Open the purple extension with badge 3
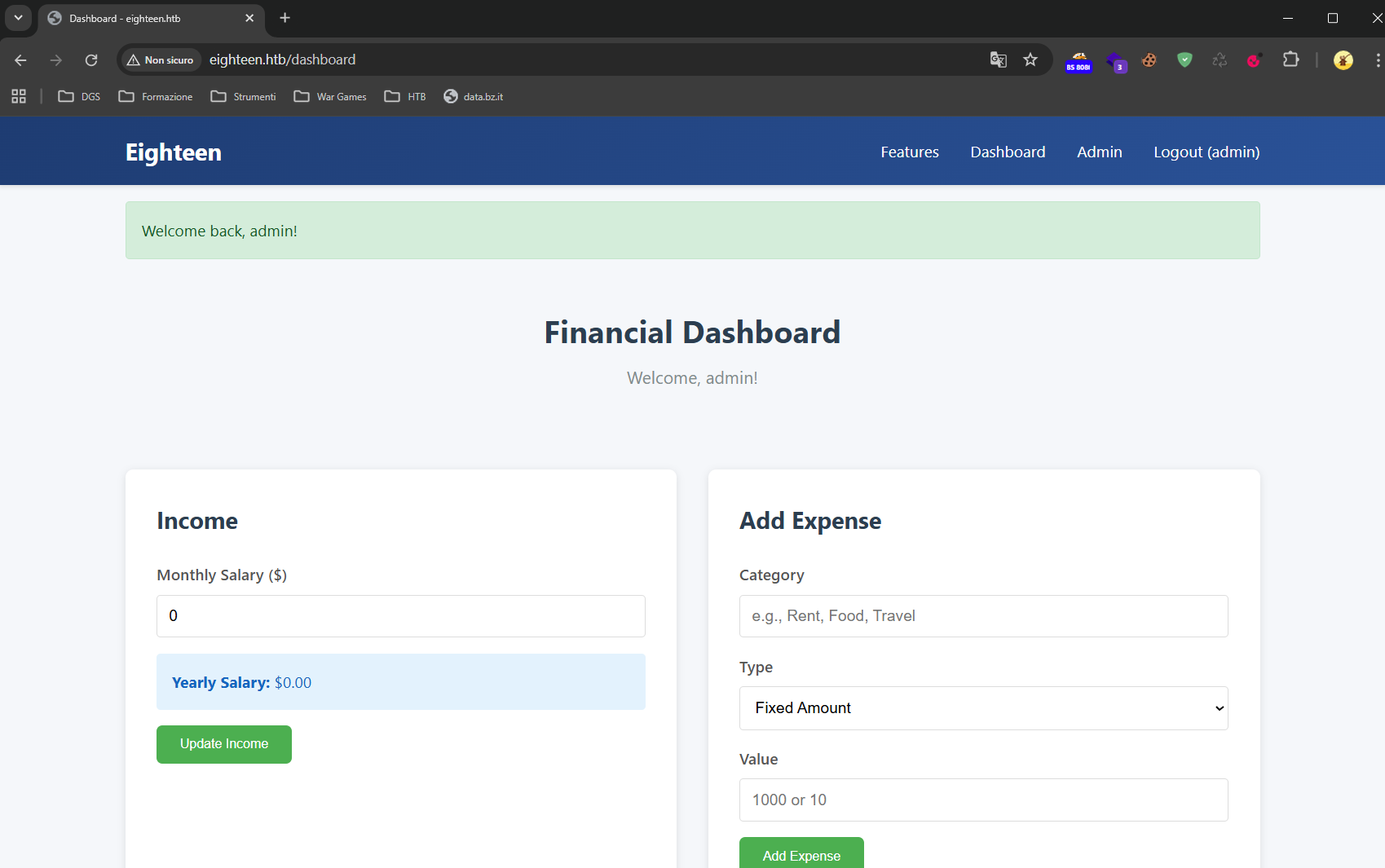 click(1116, 61)
